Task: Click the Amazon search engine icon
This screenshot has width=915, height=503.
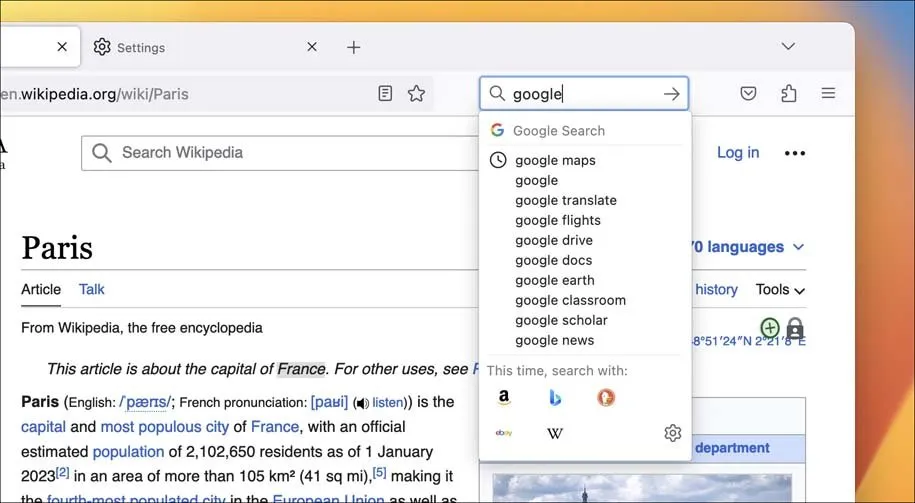Action: coord(504,398)
